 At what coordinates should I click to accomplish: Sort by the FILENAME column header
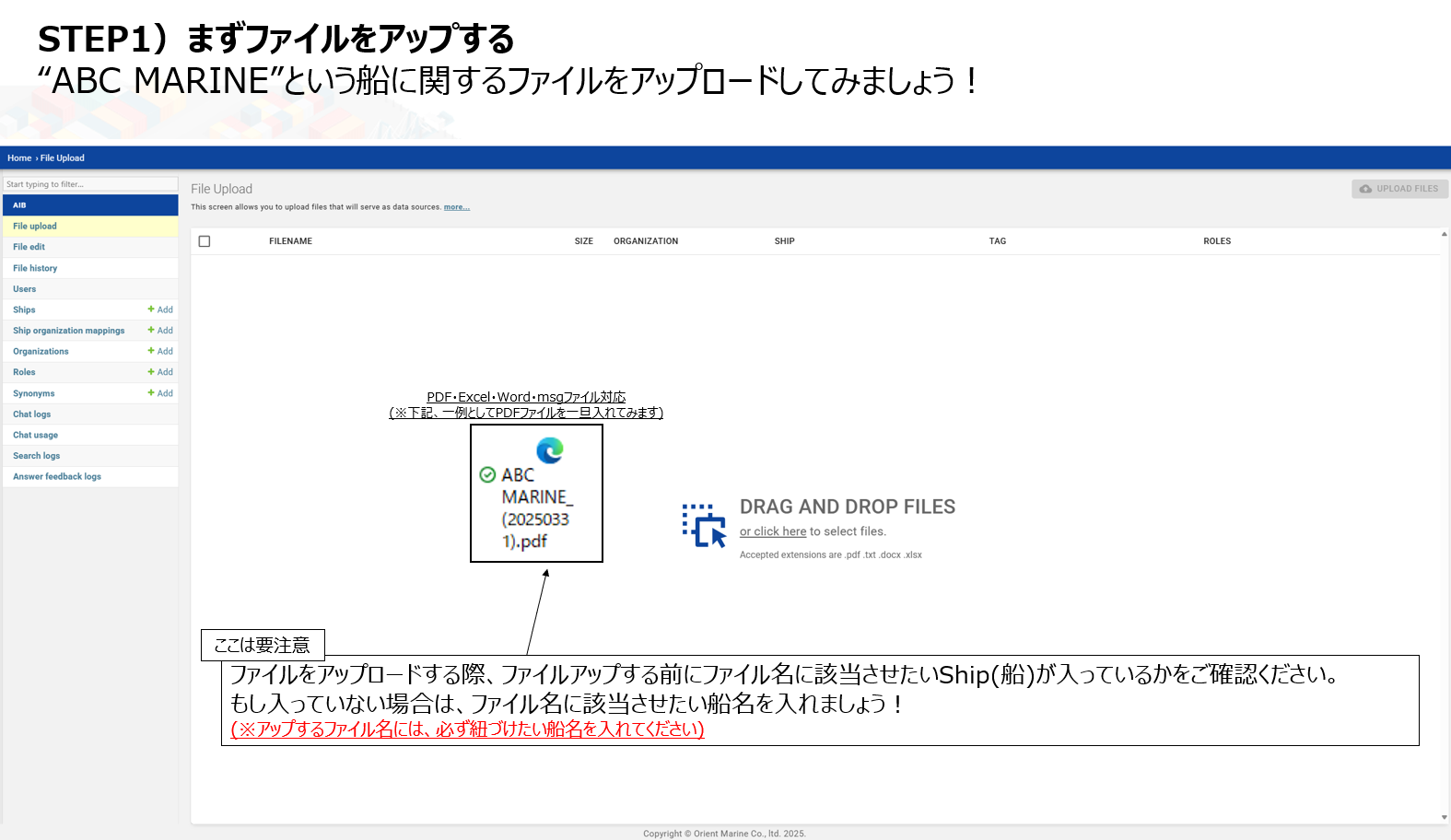click(290, 241)
